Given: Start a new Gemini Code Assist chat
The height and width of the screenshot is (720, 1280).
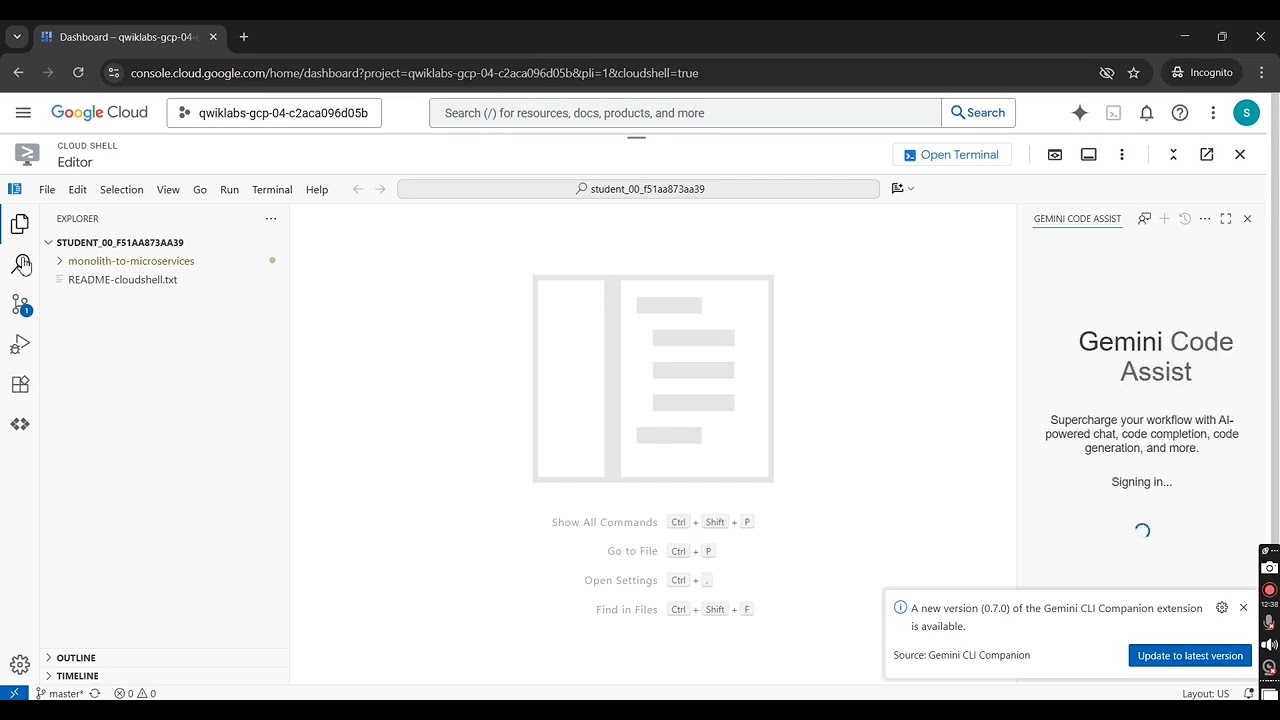Looking at the screenshot, I should [1164, 219].
